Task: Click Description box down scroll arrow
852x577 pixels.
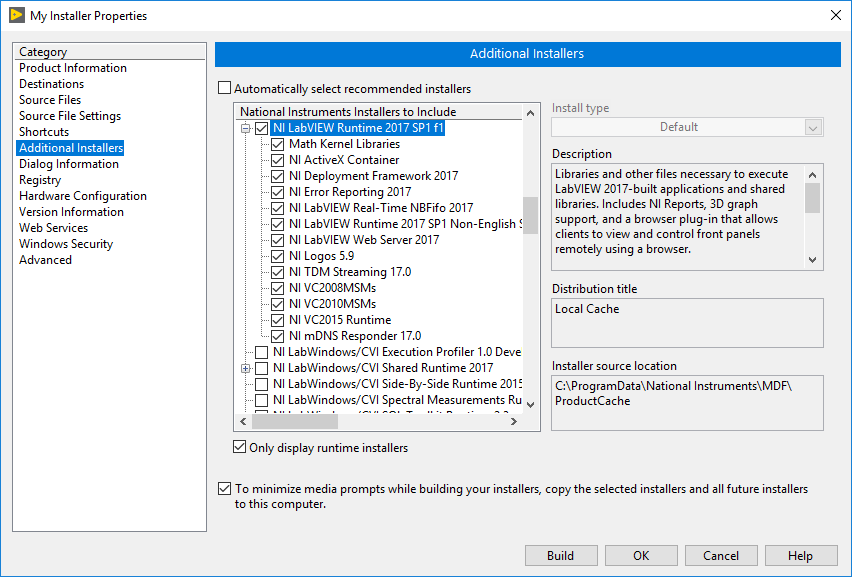Action: [812, 260]
